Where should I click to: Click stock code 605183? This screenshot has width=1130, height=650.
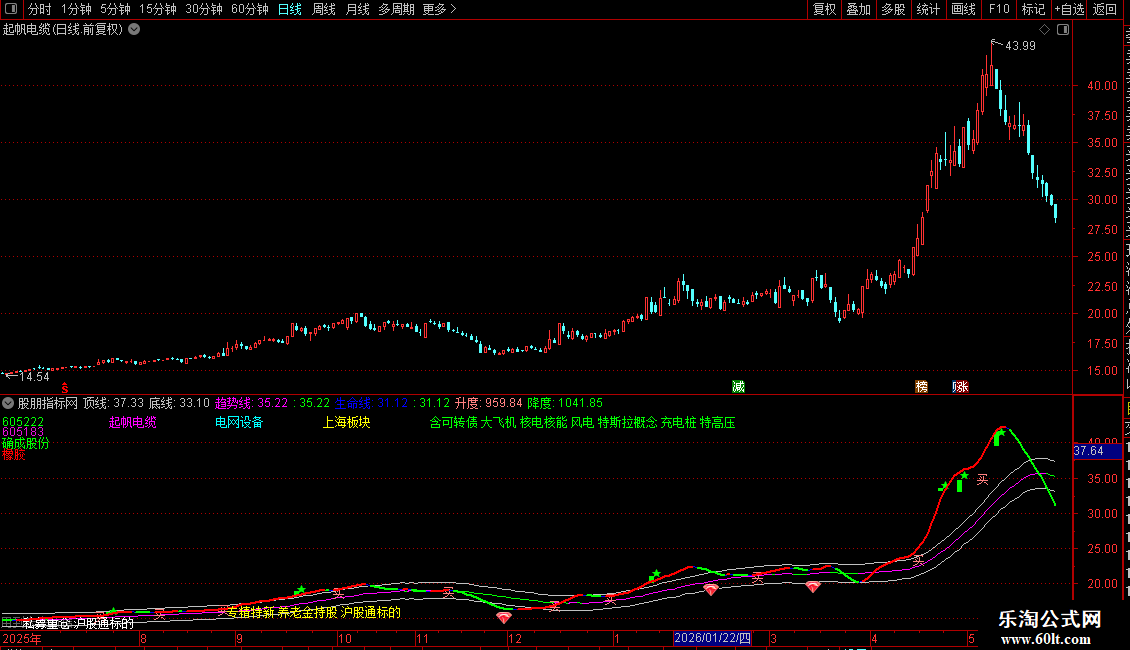(x=23, y=432)
